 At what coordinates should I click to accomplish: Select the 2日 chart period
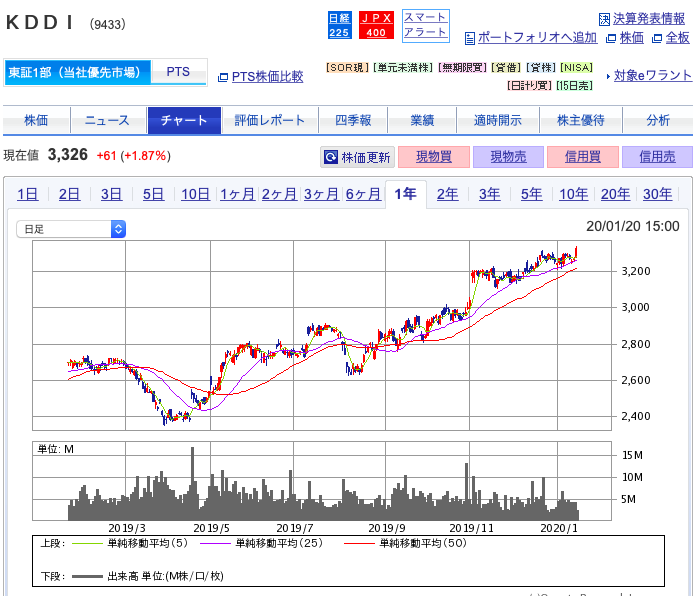pyautogui.click(x=69, y=195)
